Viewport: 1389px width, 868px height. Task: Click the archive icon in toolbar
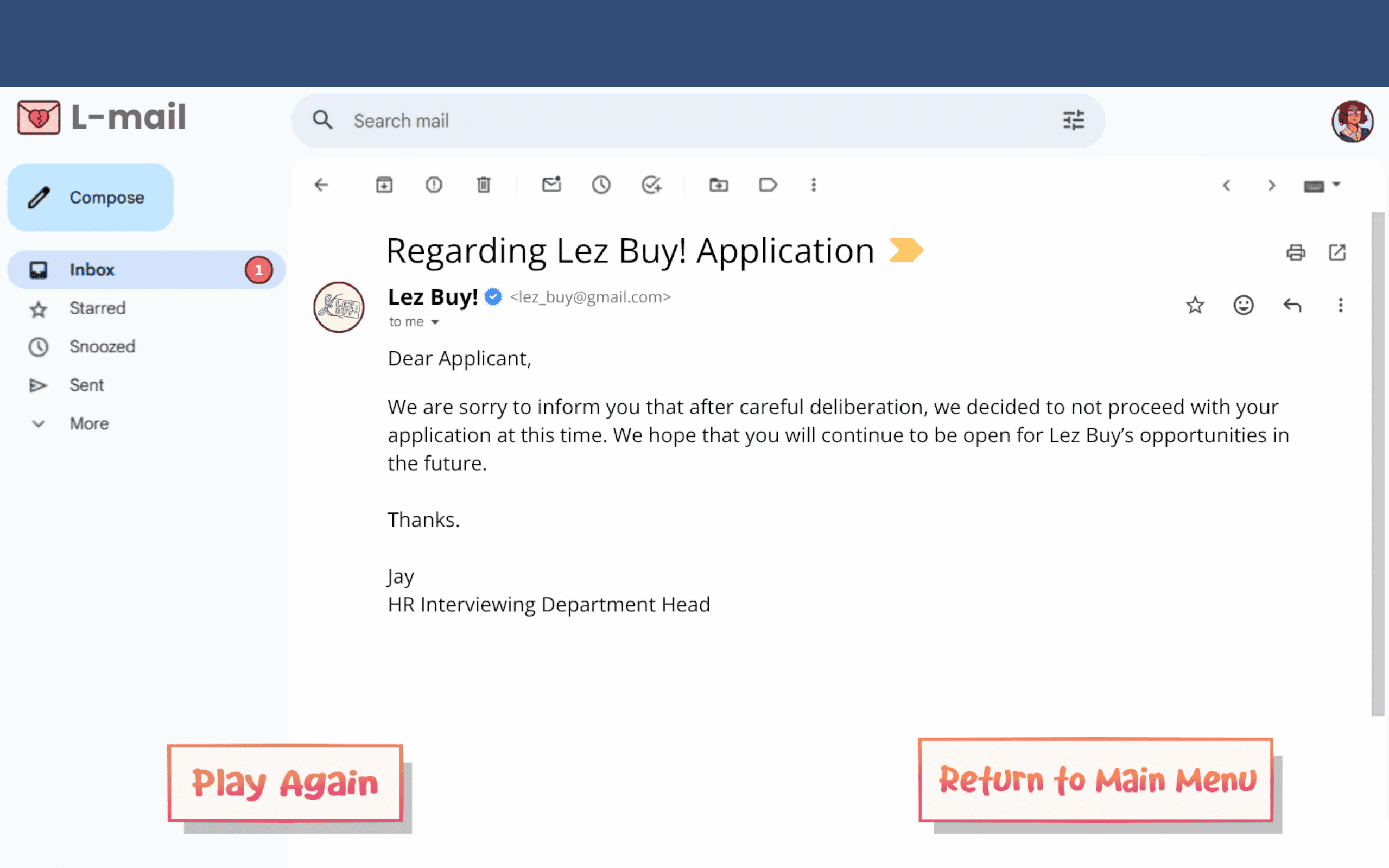[x=384, y=185]
